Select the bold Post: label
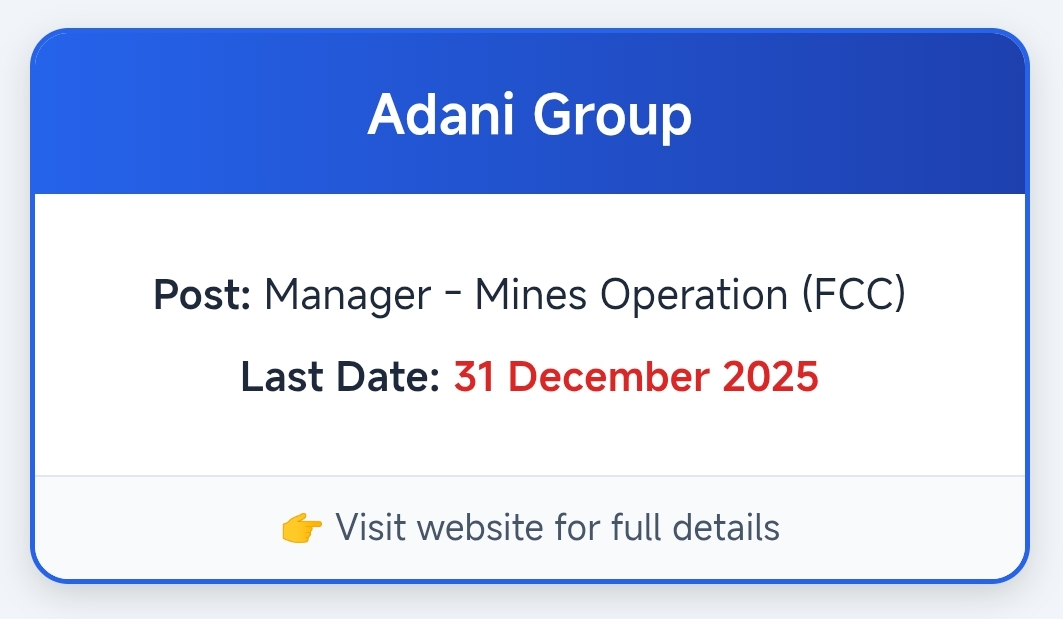This screenshot has width=1063, height=619. (202, 296)
